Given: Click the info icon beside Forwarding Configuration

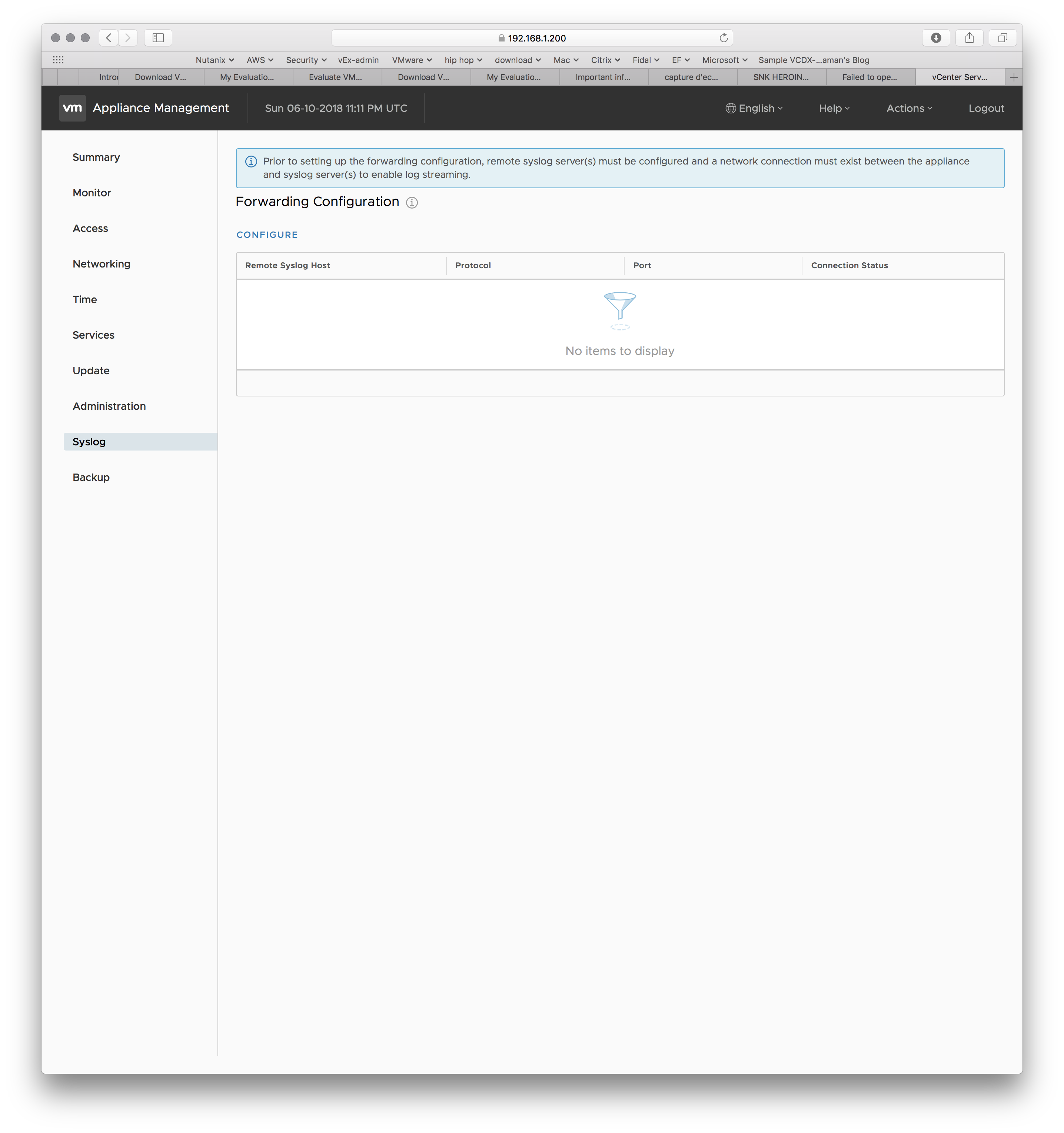Looking at the screenshot, I should 412,202.
